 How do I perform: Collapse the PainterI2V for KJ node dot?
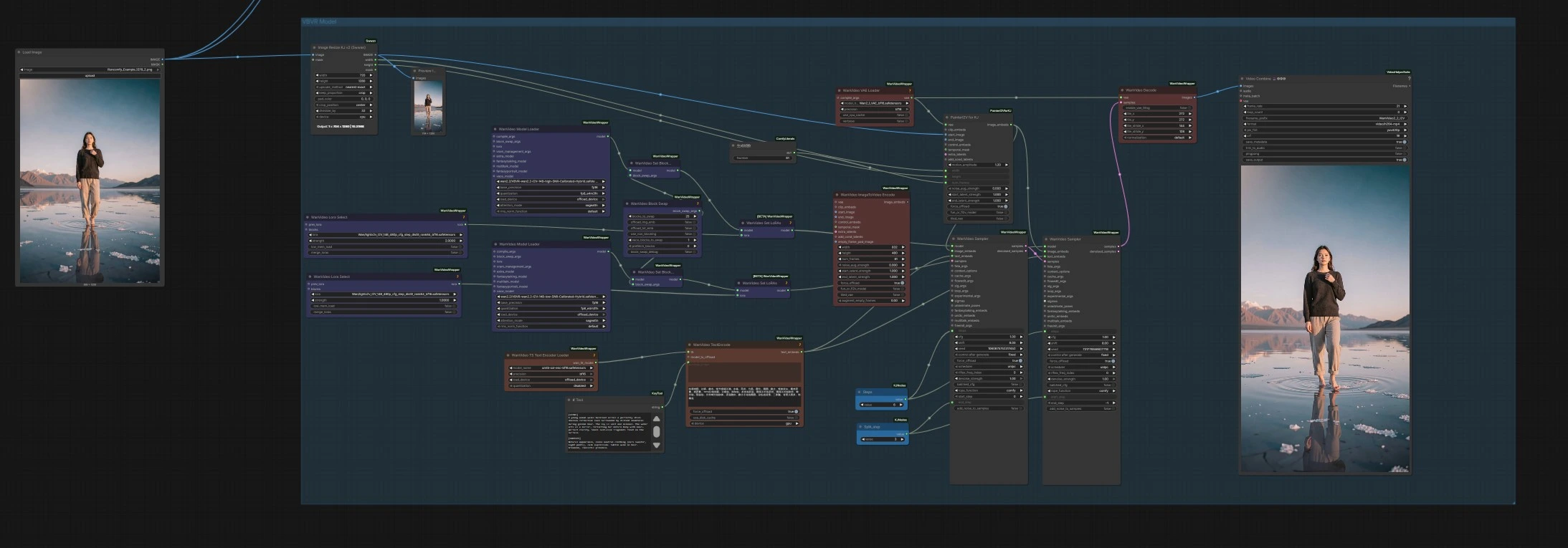pos(946,117)
